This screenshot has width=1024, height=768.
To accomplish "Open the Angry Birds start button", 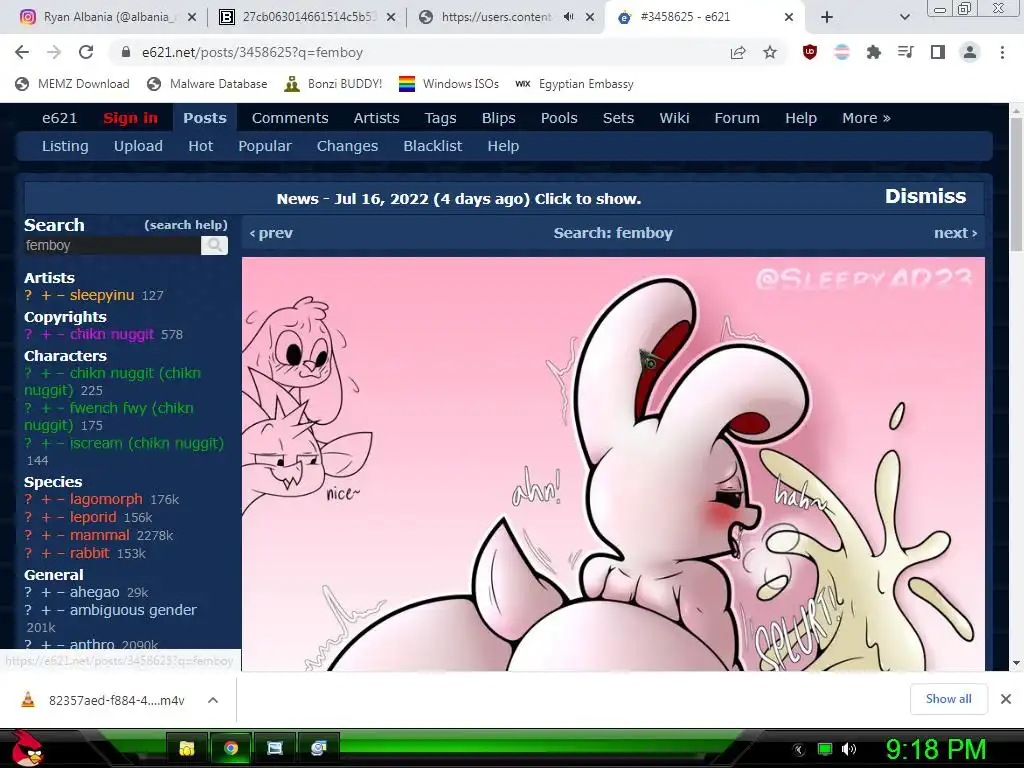I will pyautogui.click(x=27, y=748).
